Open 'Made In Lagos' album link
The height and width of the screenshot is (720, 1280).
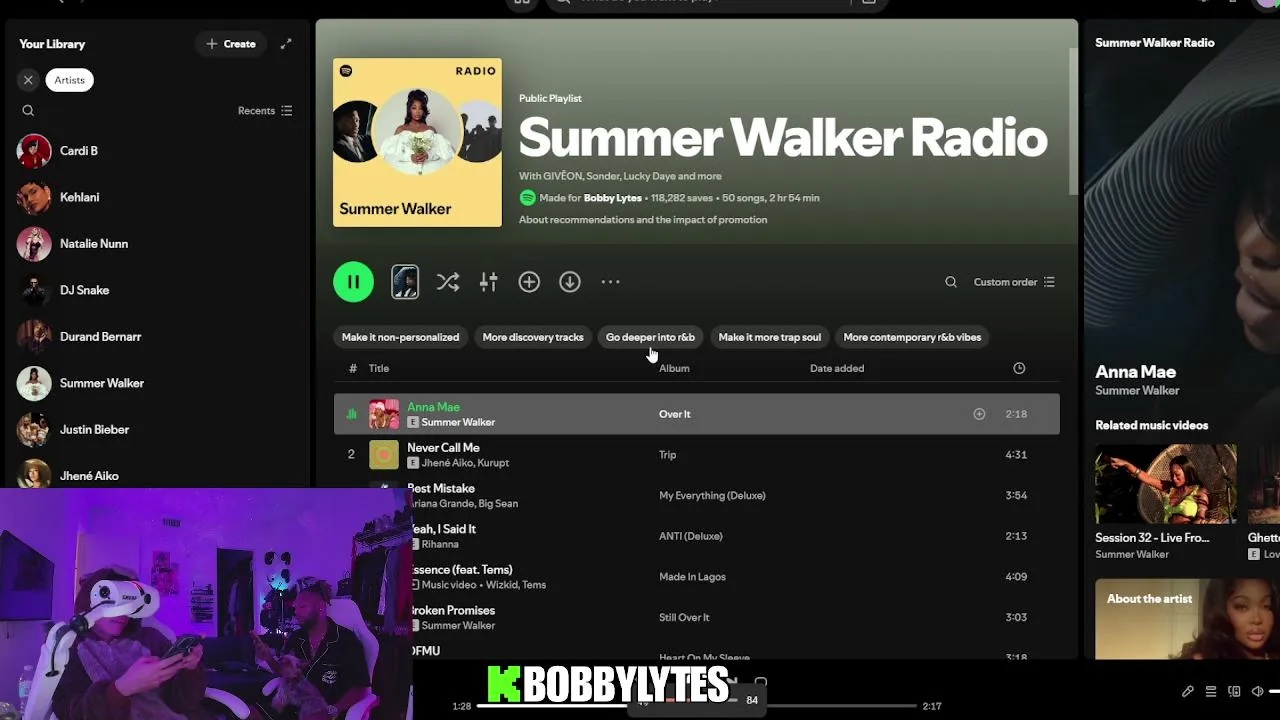tap(692, 577)
